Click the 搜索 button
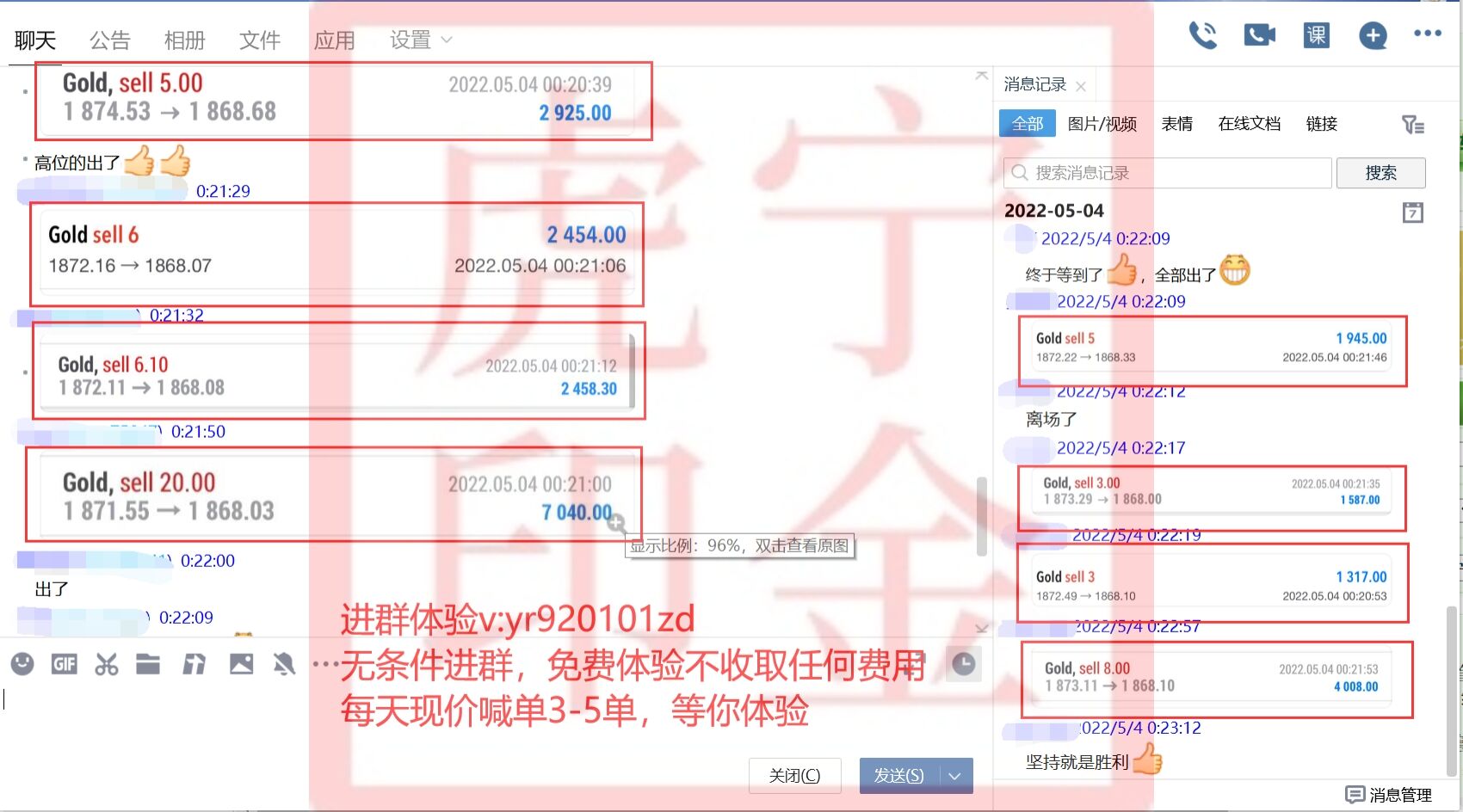The width and height of the screenshot is (1463, 812). (1381, 173)
